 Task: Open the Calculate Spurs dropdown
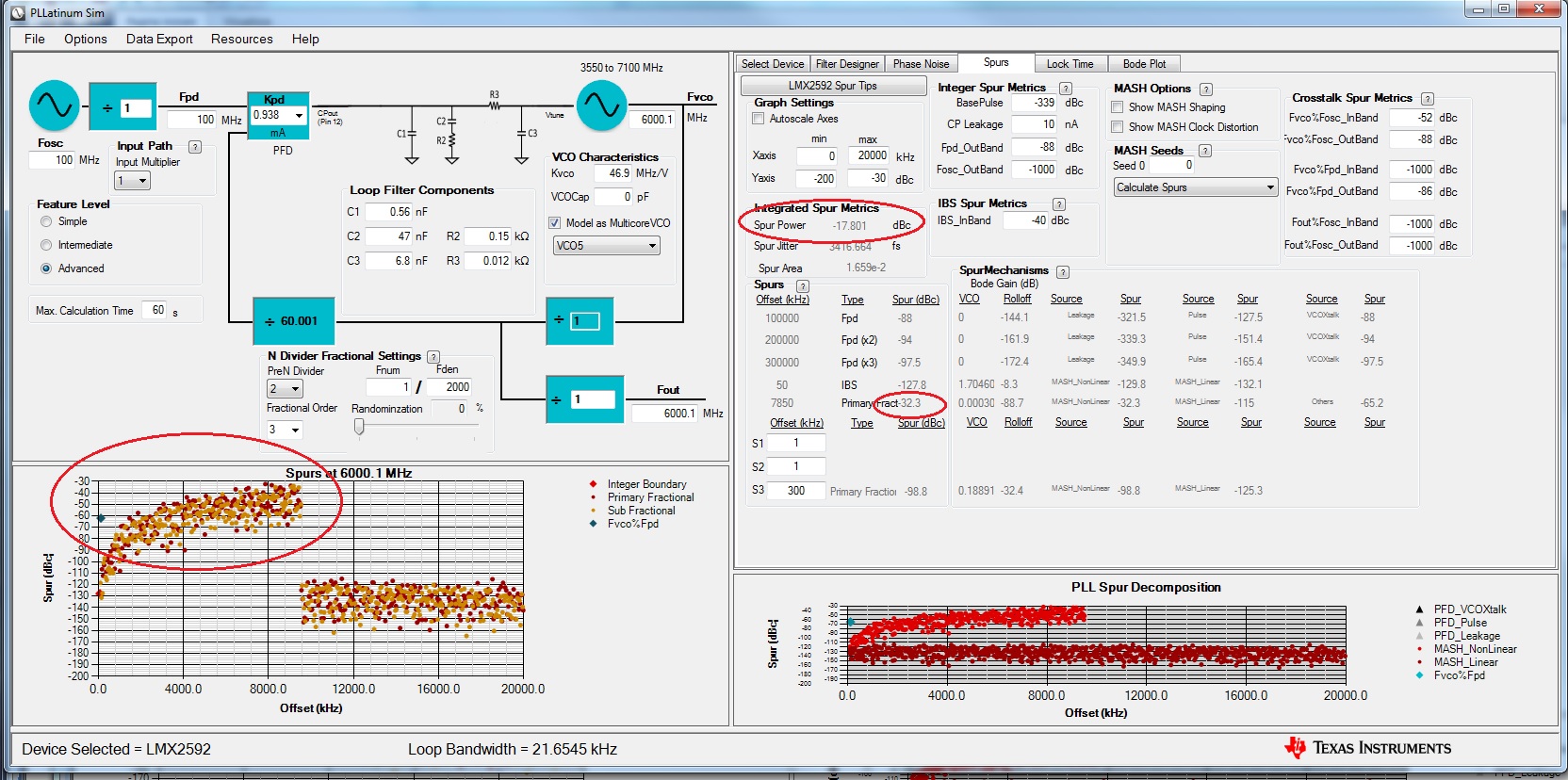point(1195,187)
